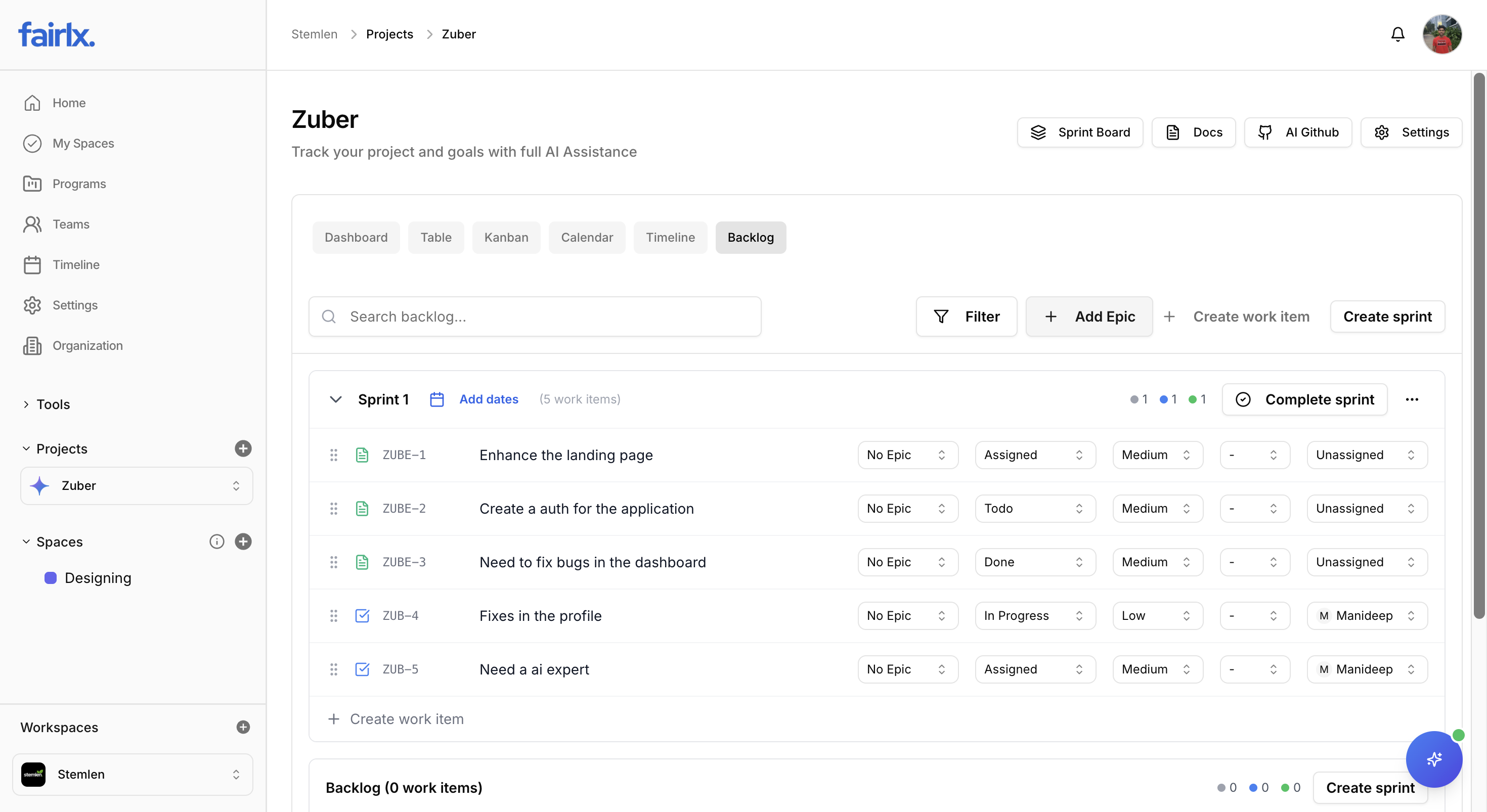Open the AI Github integration

(x=1298, y=132)
